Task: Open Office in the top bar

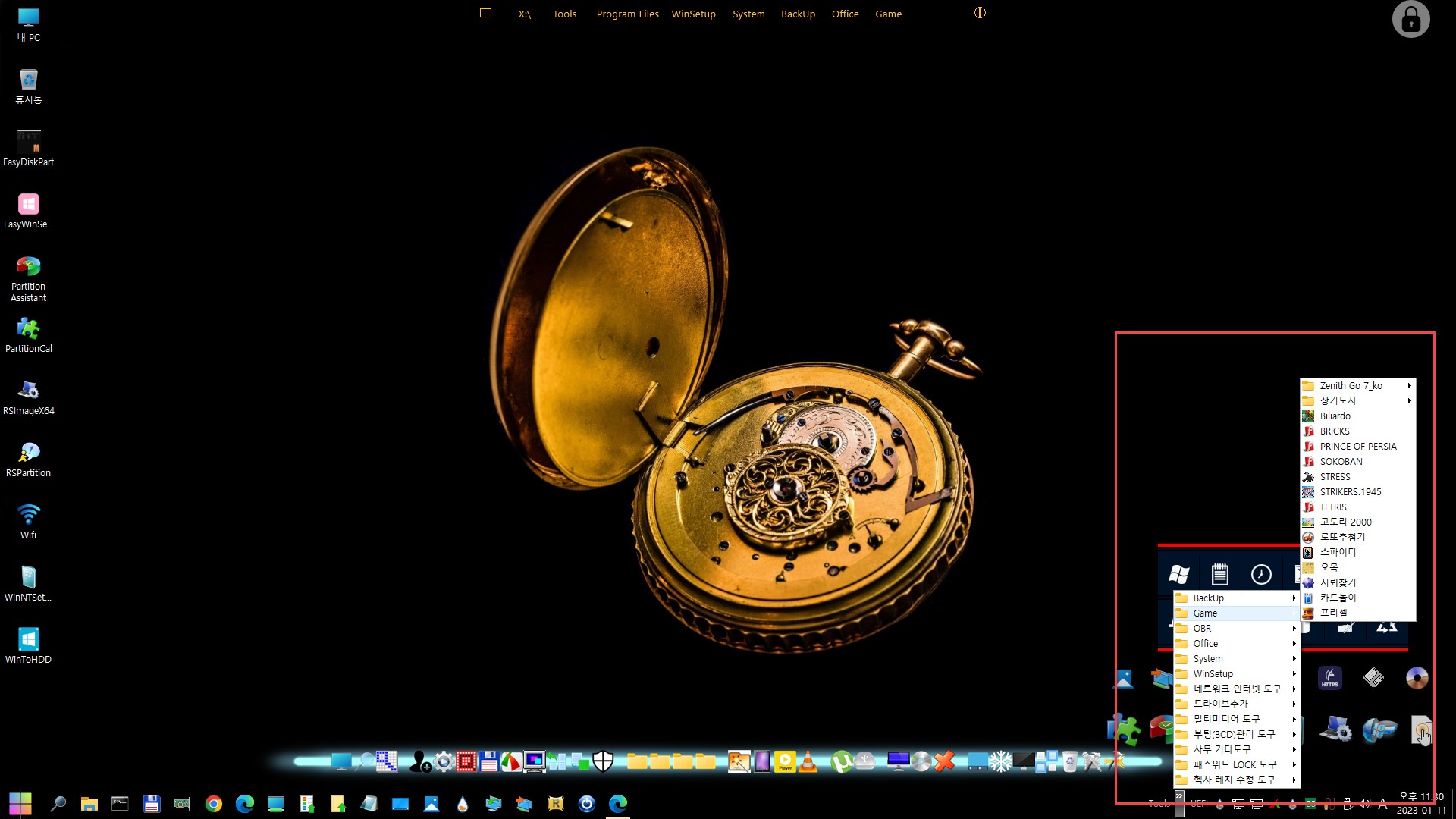Action: 845,14
